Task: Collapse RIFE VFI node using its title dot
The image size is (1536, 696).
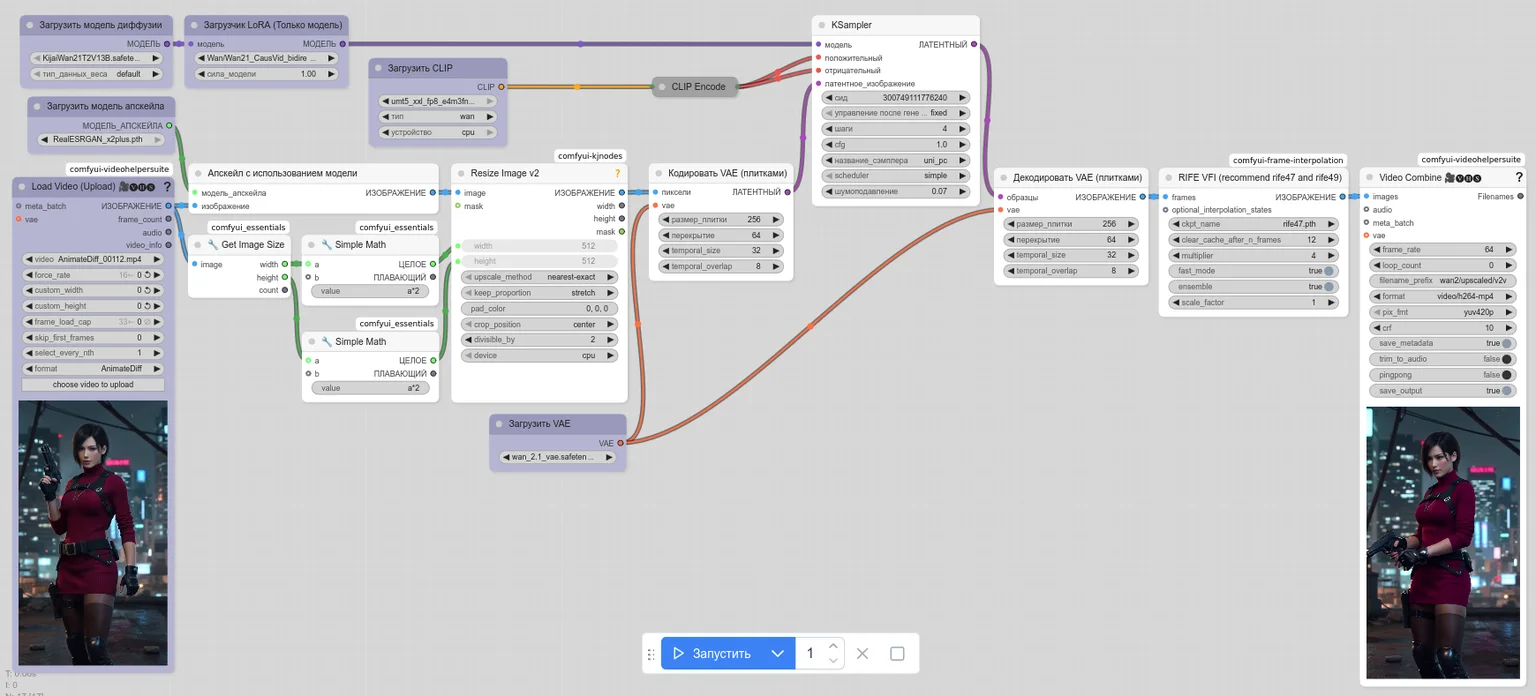Action: [x=1168, y=177]
